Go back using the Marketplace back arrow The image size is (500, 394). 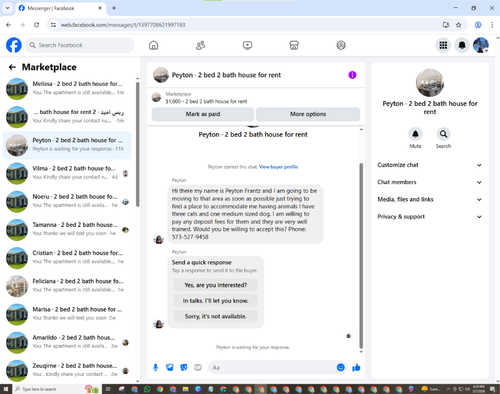click(12, 67)
